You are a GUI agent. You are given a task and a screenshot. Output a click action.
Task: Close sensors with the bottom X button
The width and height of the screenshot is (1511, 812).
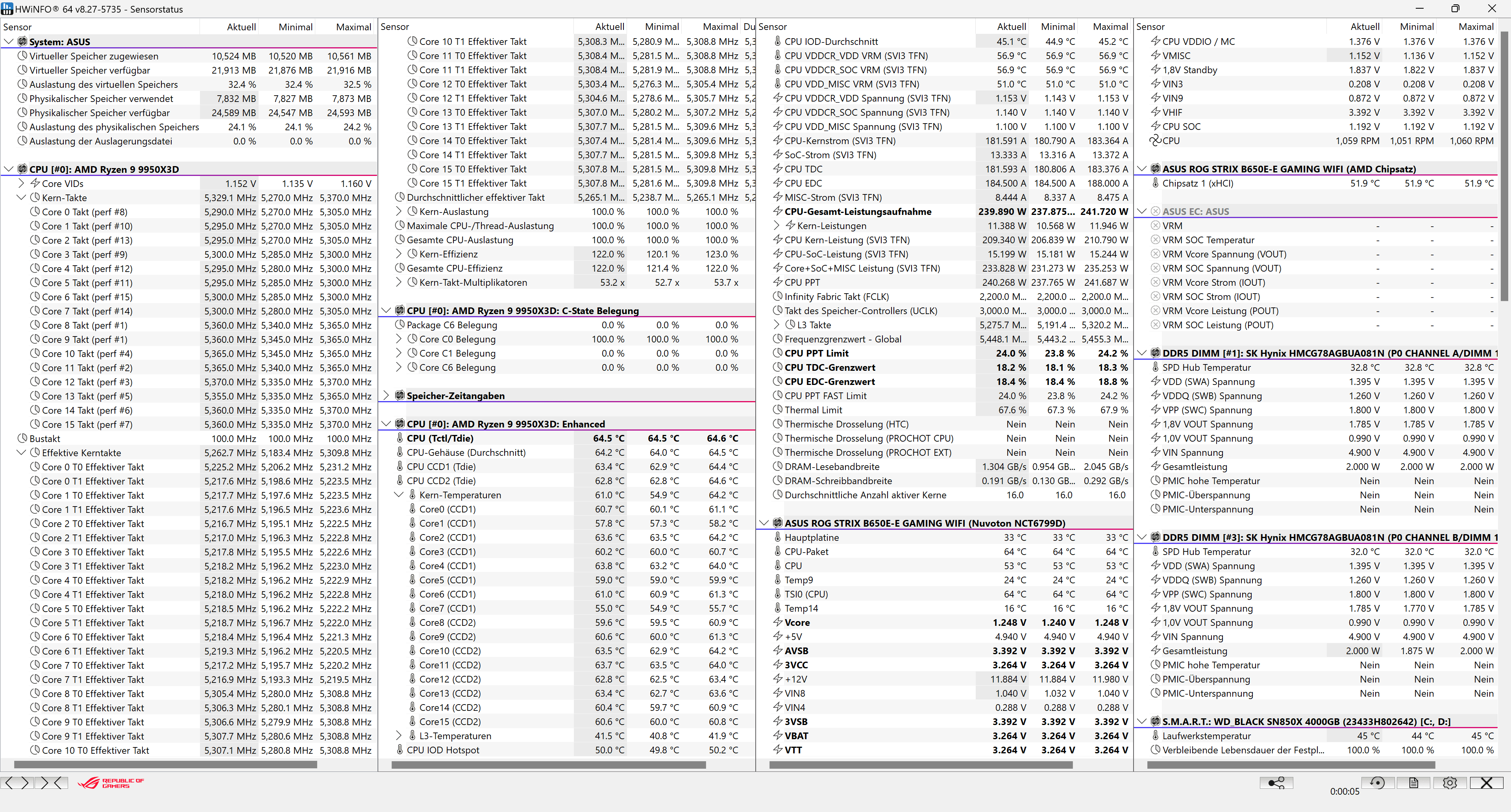tap(1486, 782)
